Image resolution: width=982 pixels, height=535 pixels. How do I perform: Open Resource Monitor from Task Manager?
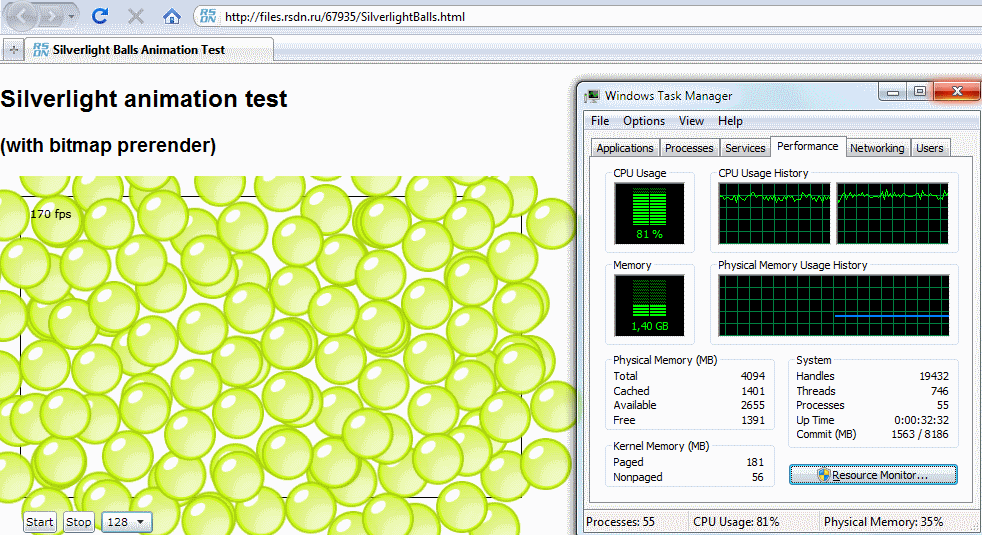point(873,475)
